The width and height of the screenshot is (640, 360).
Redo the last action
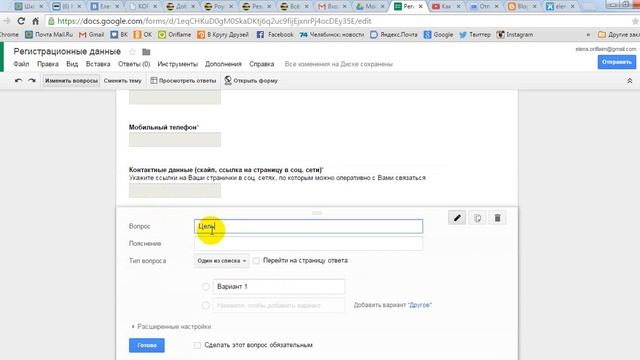pos(32,80)
